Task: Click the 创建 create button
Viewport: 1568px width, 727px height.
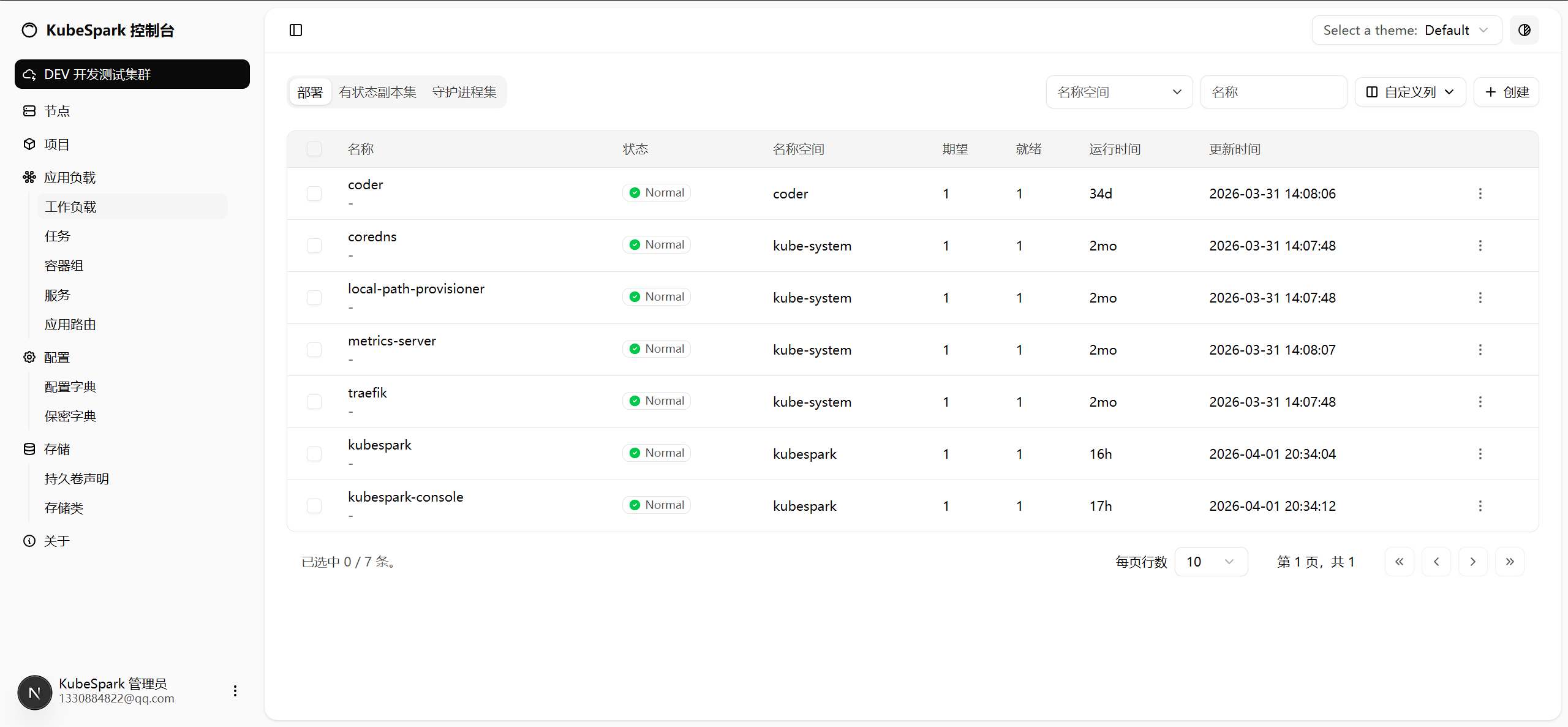Action: click(1506, 92)
